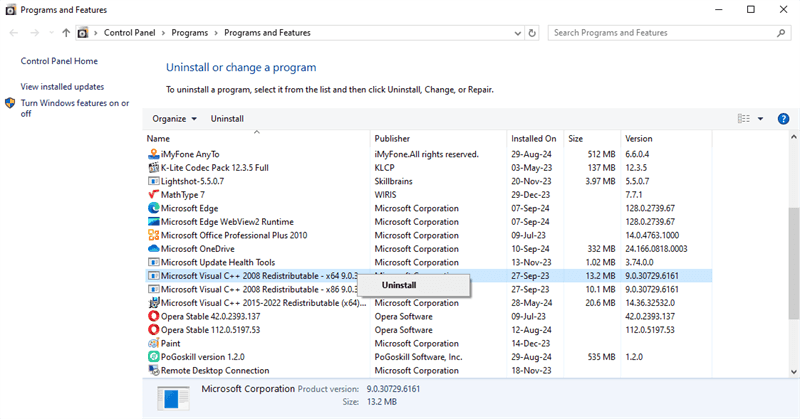Go to Programs breadcrumb
The height and width of the screenshot is (419, 800).
point(190,33)
